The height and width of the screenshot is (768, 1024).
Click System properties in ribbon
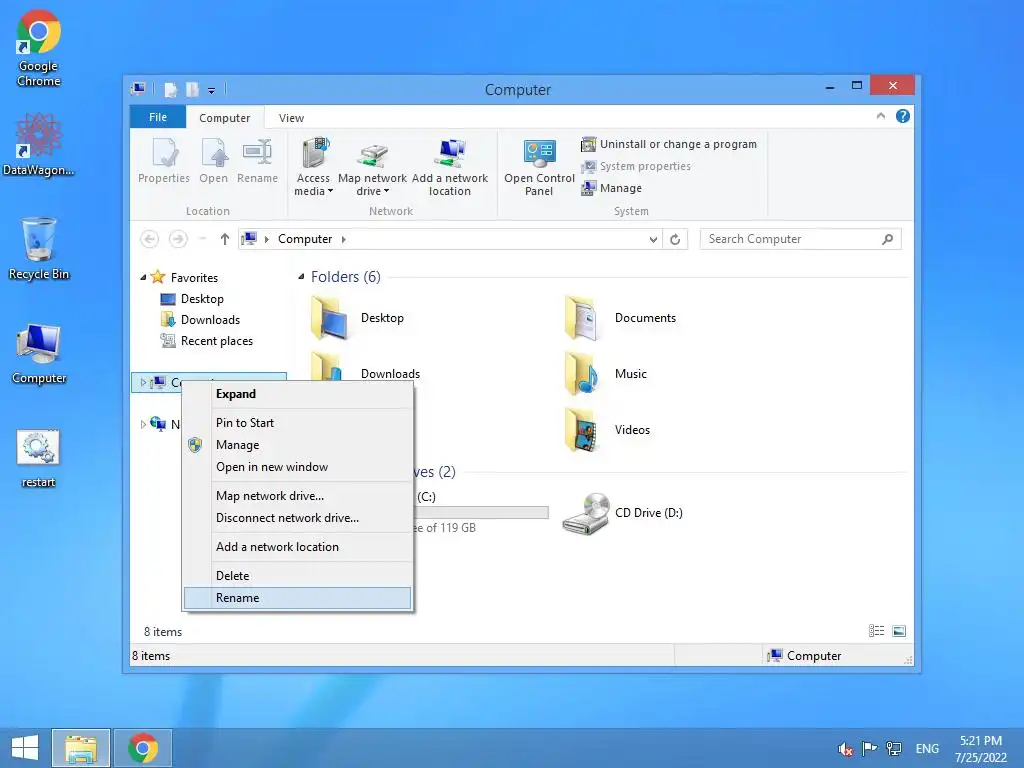pyautogui.click(x=635, y=167)
